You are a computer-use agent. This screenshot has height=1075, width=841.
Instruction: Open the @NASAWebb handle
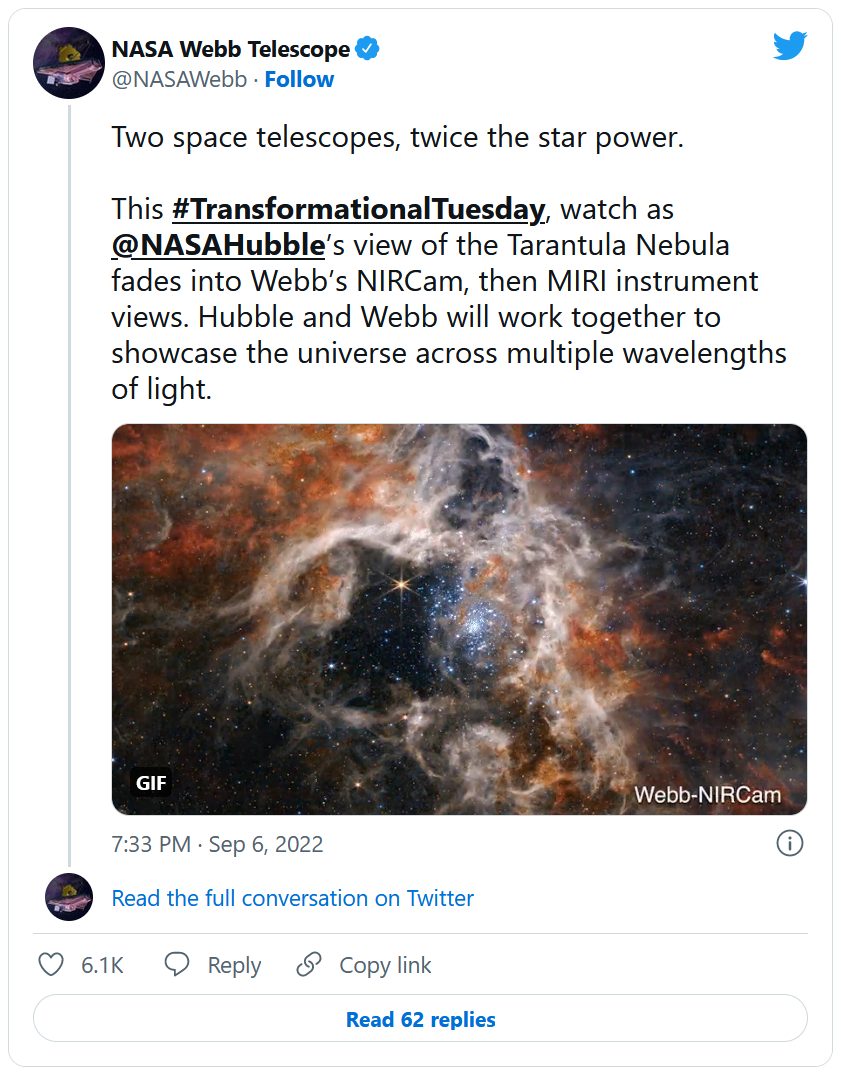(179, 80)
